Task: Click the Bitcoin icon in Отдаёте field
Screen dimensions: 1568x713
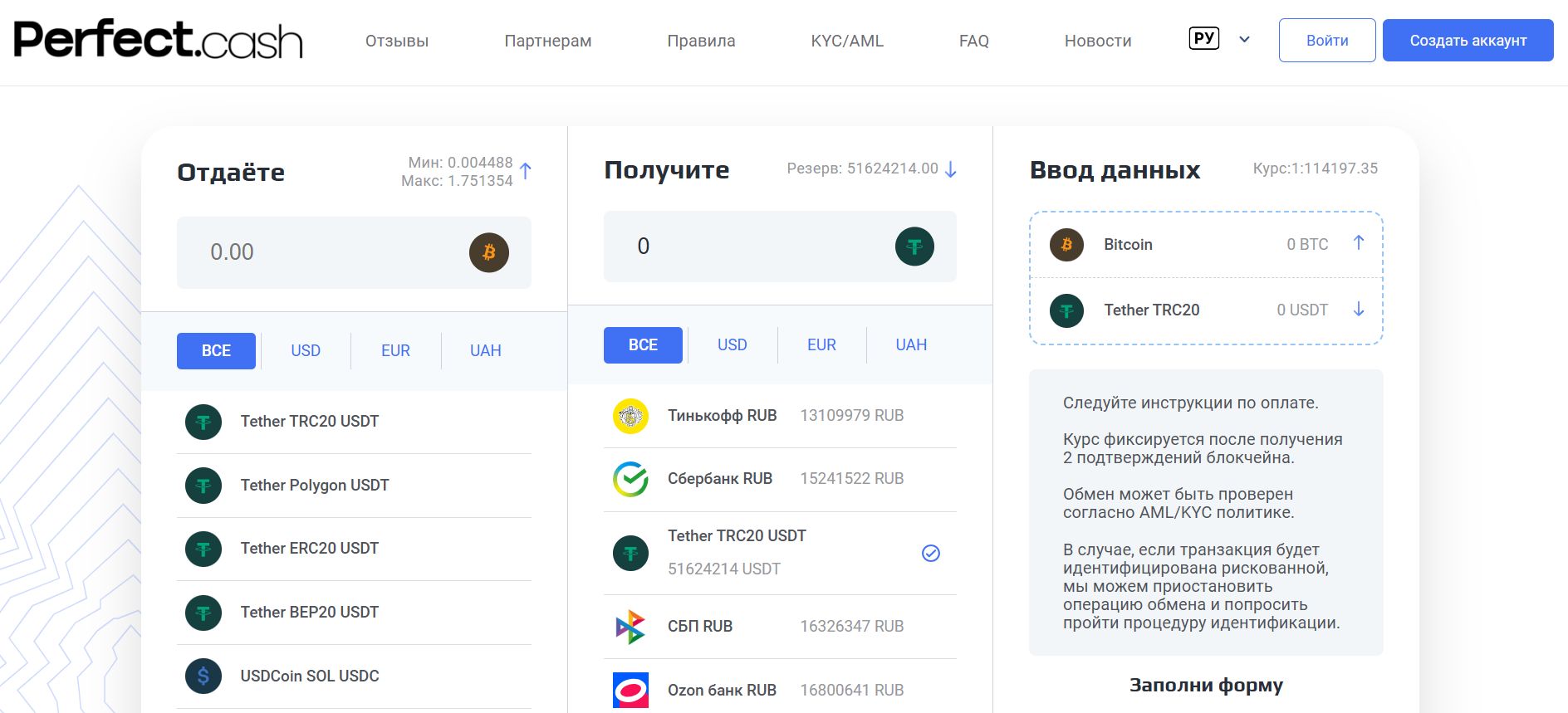Action: [488, 252]
